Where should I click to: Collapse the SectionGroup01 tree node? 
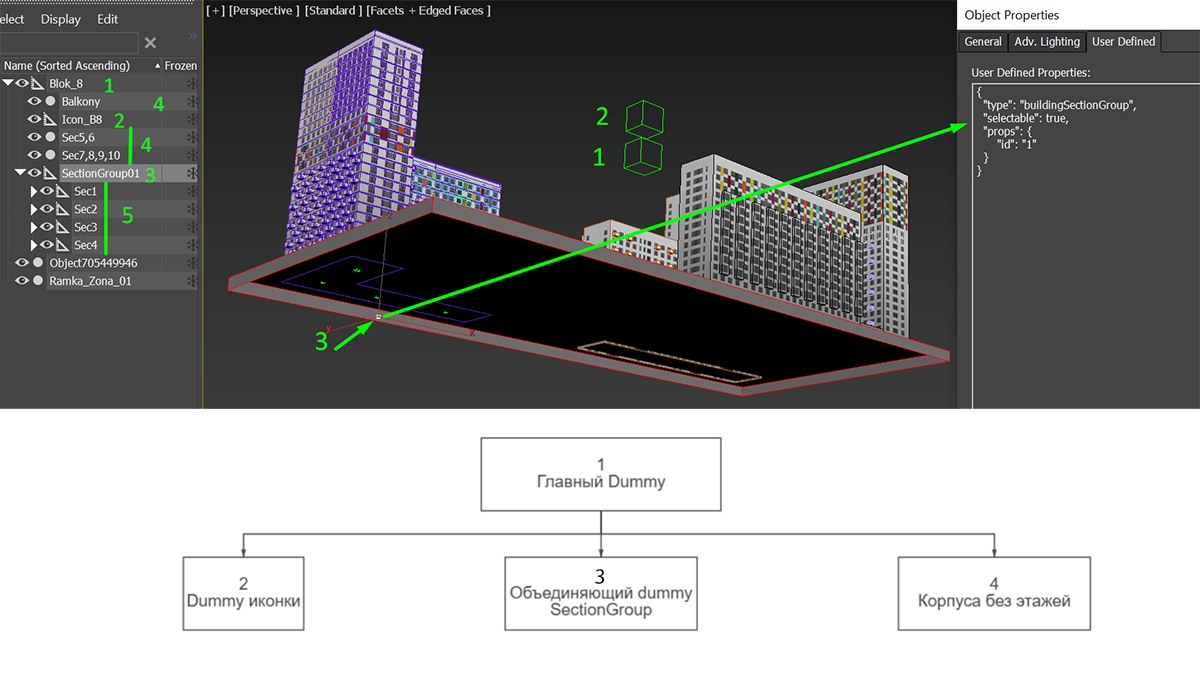point(21,174)
